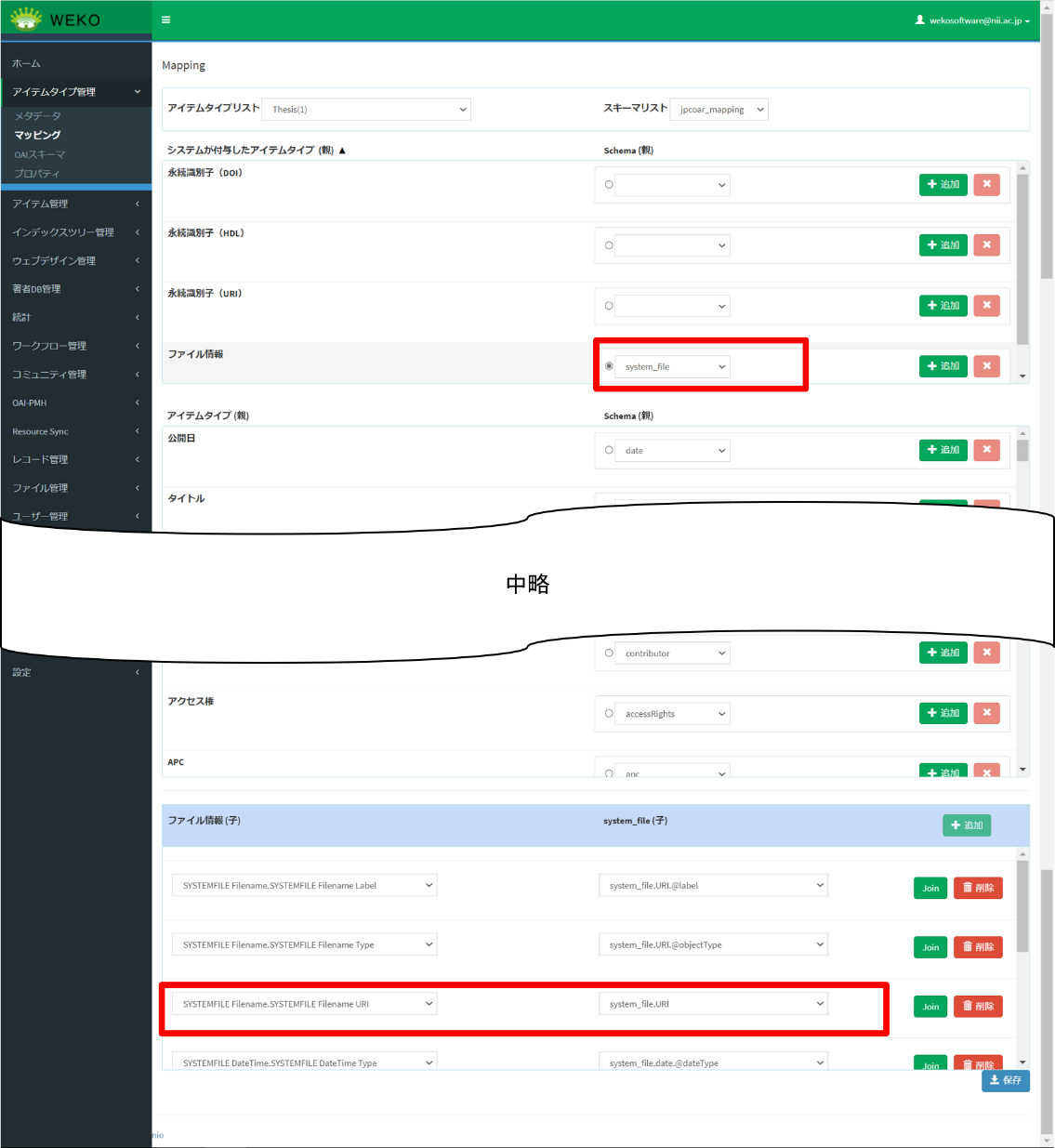Click green 追加 button in 永続識別子 (HDL) row
The width and height of the screenshot is (1055, 1148).
(943, 245)
